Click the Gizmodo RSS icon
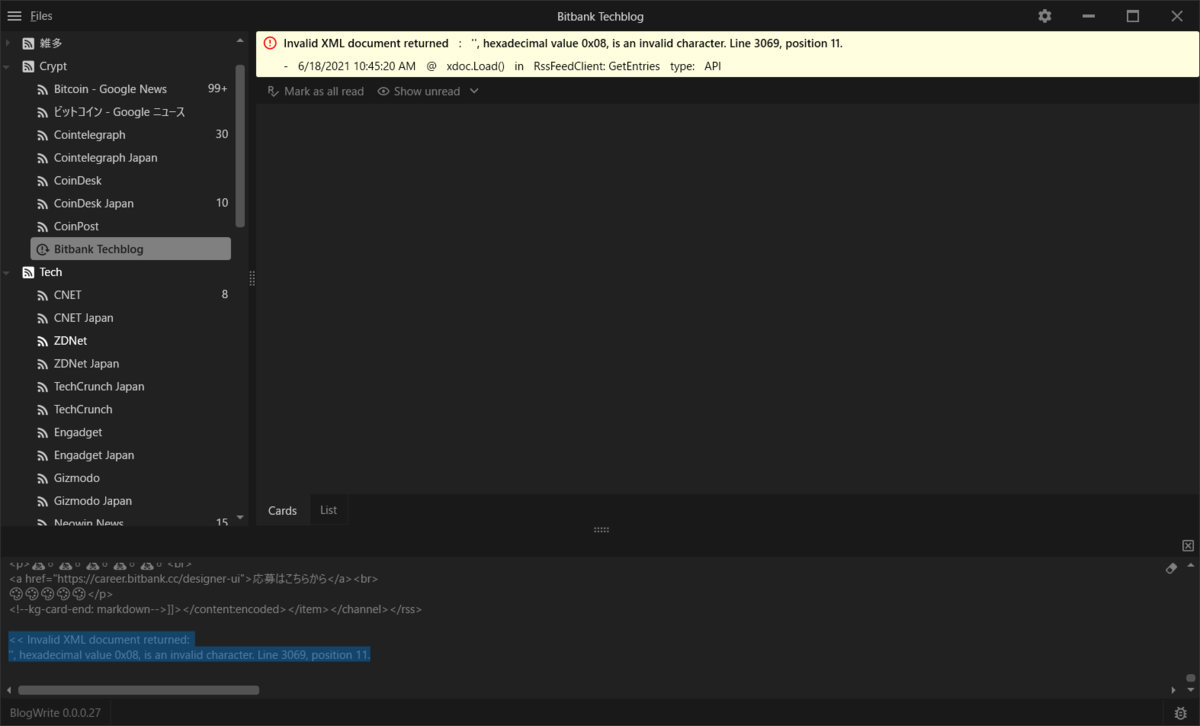The height and width of the screenshot is (726, 1200). tap(43, 478)
